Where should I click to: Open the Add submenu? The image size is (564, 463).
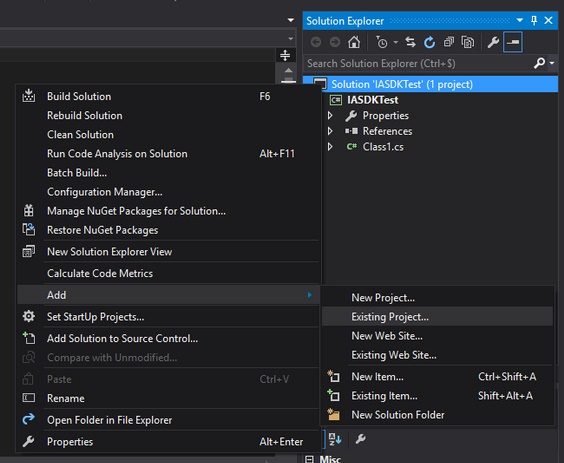pos(168,295)
